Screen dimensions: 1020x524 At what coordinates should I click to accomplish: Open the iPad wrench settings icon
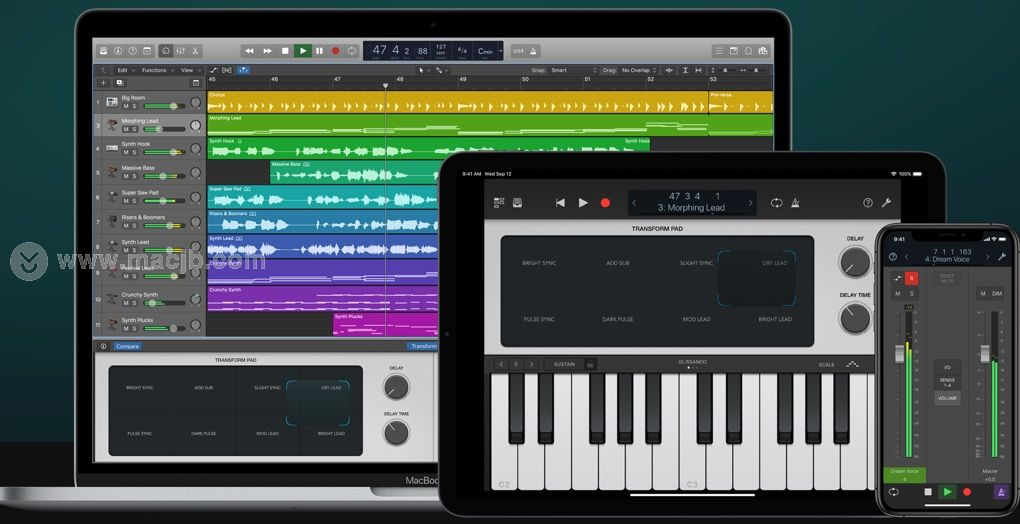(x=886, y=203)
